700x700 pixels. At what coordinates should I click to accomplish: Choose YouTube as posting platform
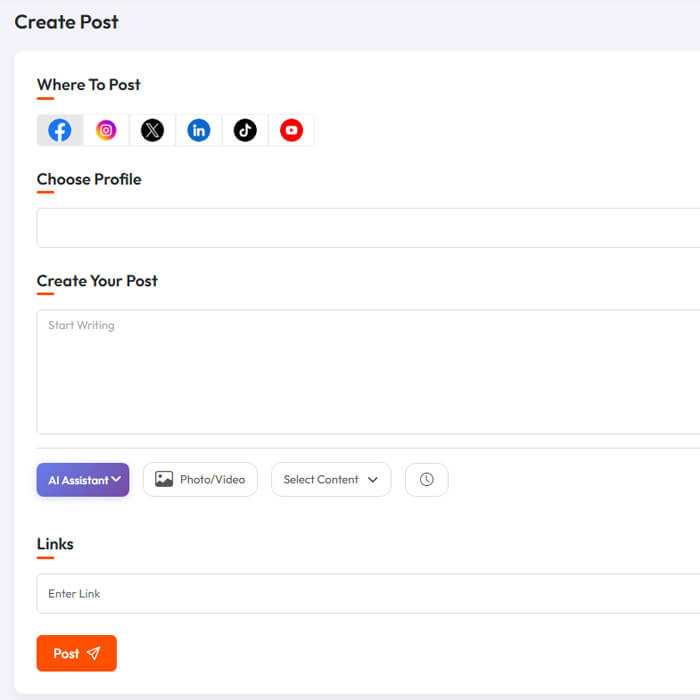click(x=292, y=130)
